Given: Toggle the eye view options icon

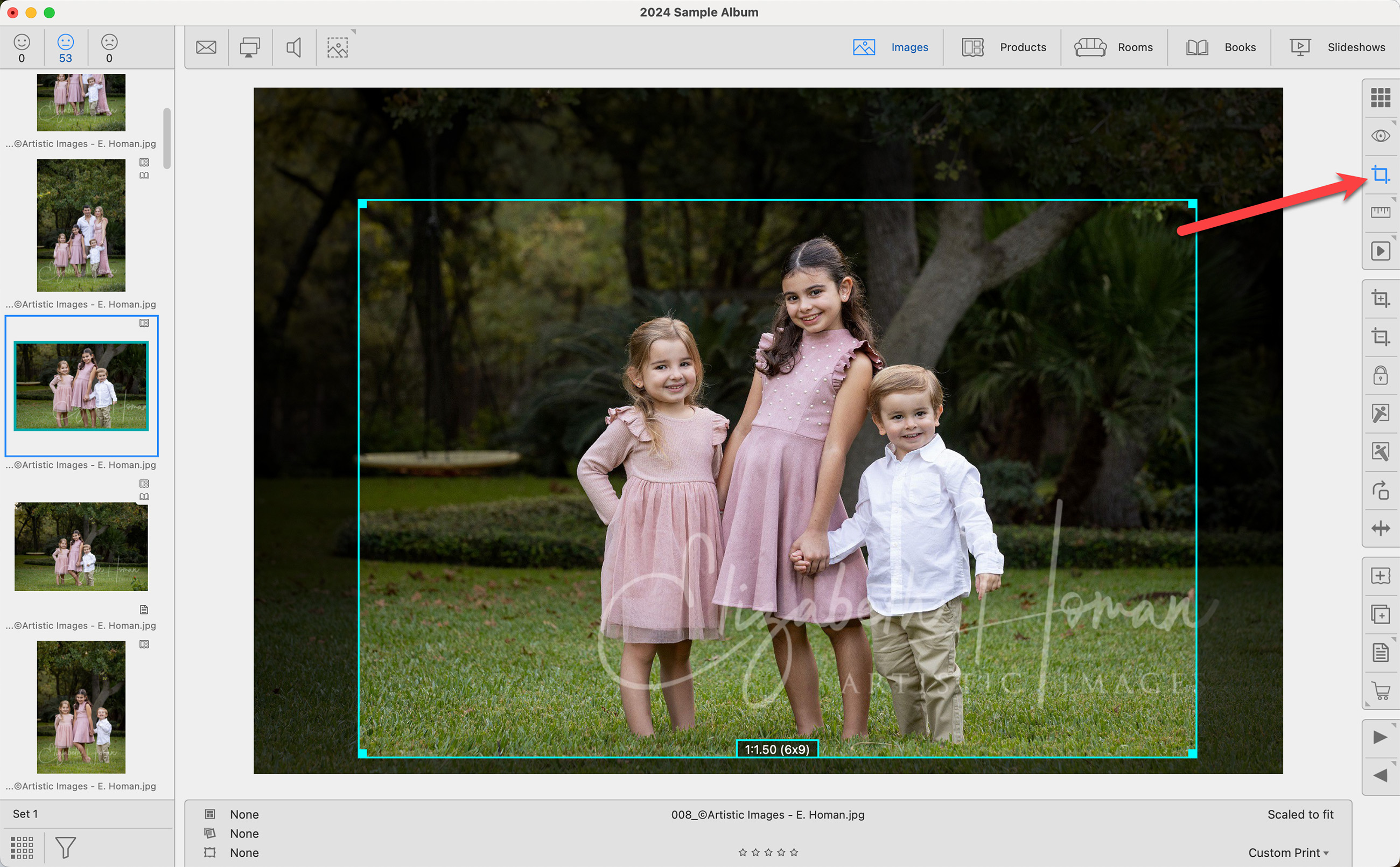Looking at the screenshot, I should coord(1380,136).
